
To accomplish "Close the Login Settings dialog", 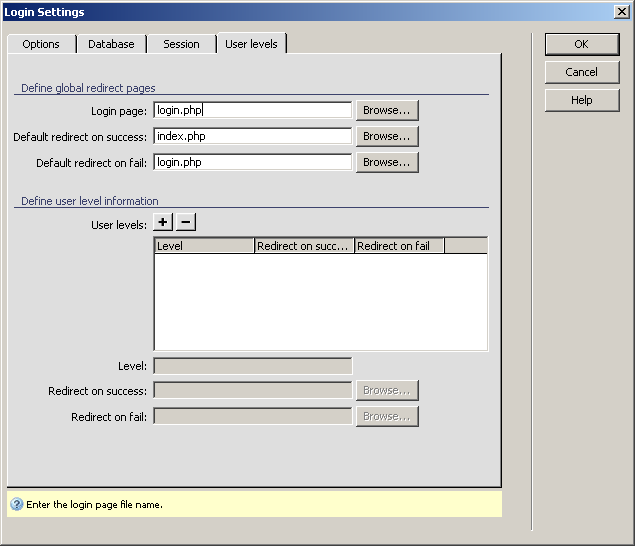I will tap(621, 12).
